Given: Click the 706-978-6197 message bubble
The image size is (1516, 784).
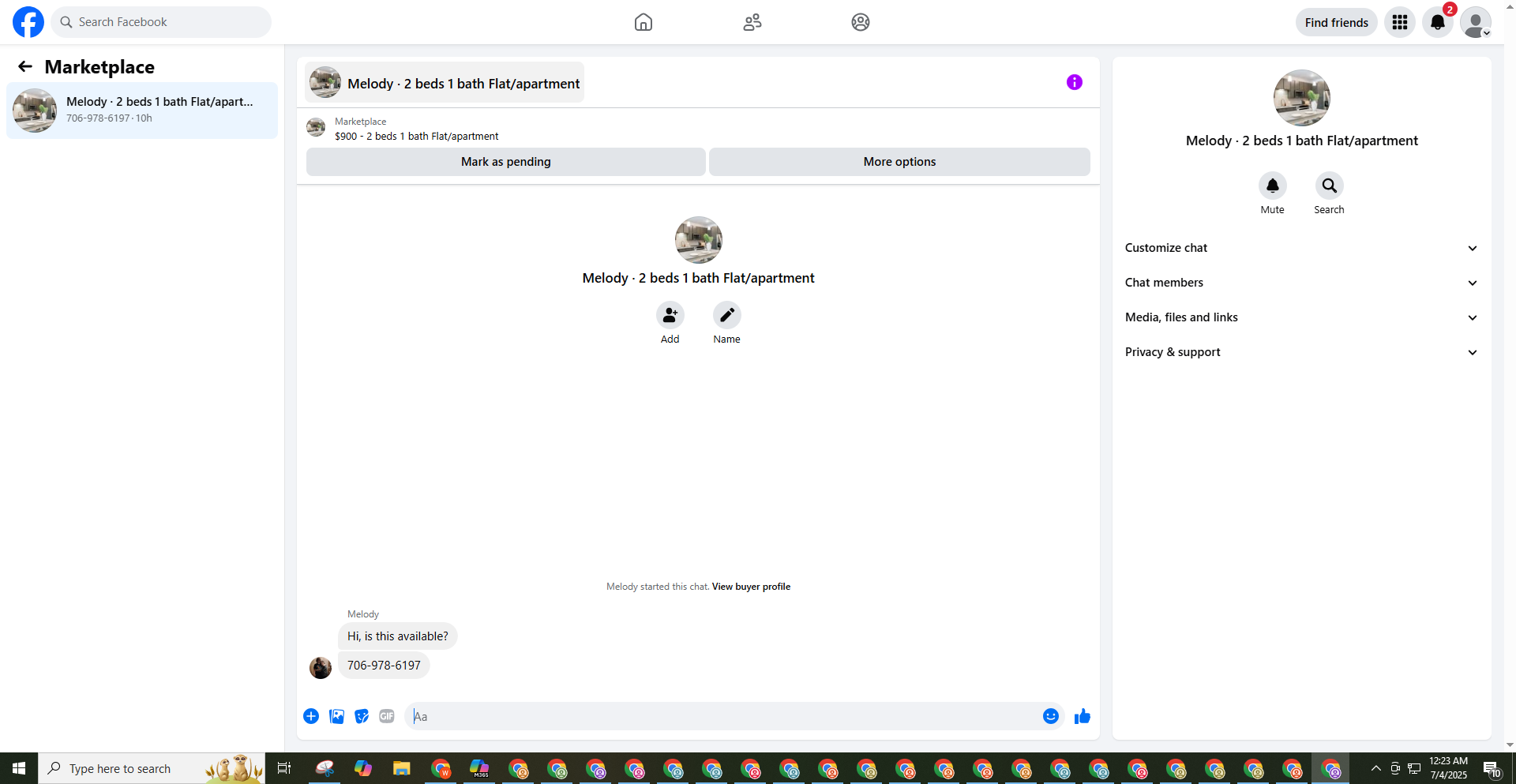Looking at the screenshot, I should point(384,666).
